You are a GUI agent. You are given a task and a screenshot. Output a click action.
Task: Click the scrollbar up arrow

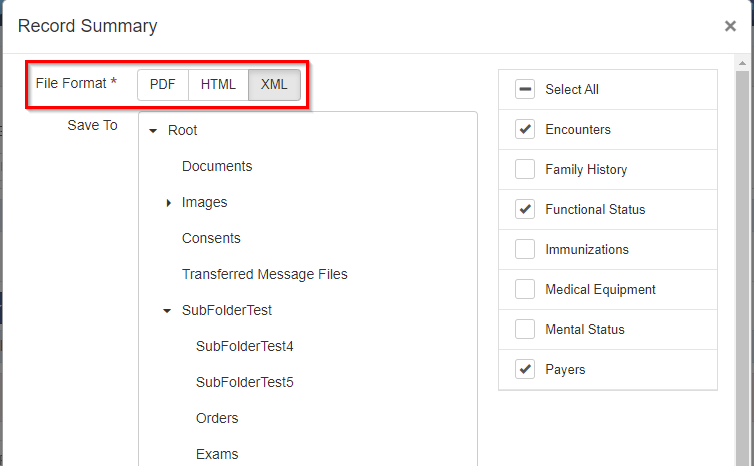point(742,63)
